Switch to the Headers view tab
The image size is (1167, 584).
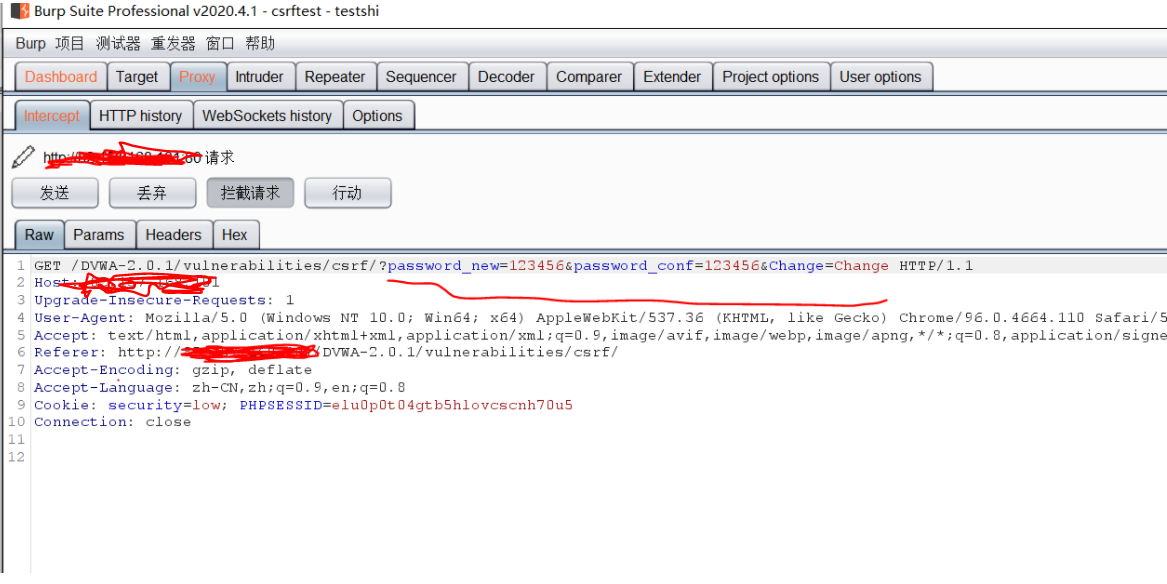tap(173, 234)
